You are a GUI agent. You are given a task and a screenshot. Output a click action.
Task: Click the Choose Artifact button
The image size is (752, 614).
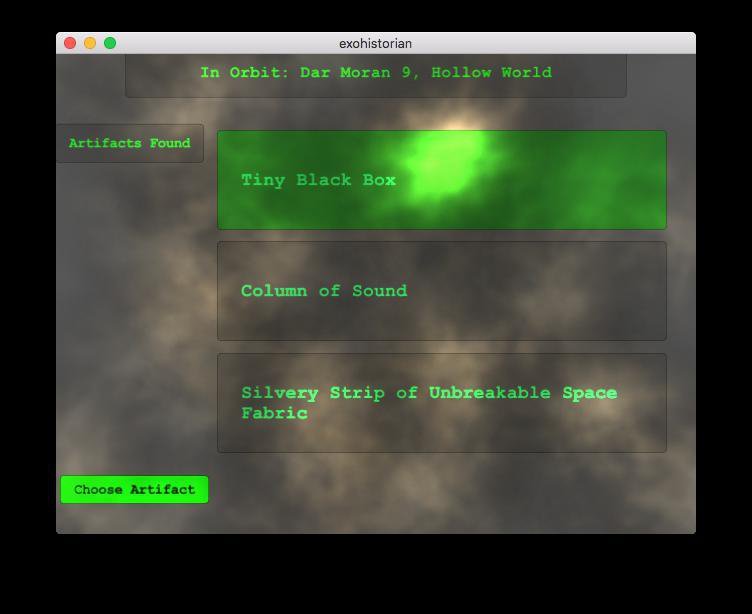[x=134, y=489]
